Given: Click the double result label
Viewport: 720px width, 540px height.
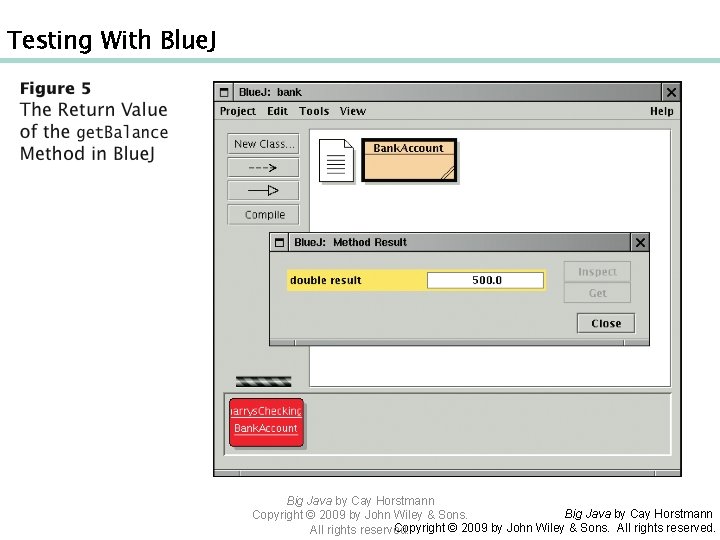Looking at the screenshot, I should (x=326, y=280).
